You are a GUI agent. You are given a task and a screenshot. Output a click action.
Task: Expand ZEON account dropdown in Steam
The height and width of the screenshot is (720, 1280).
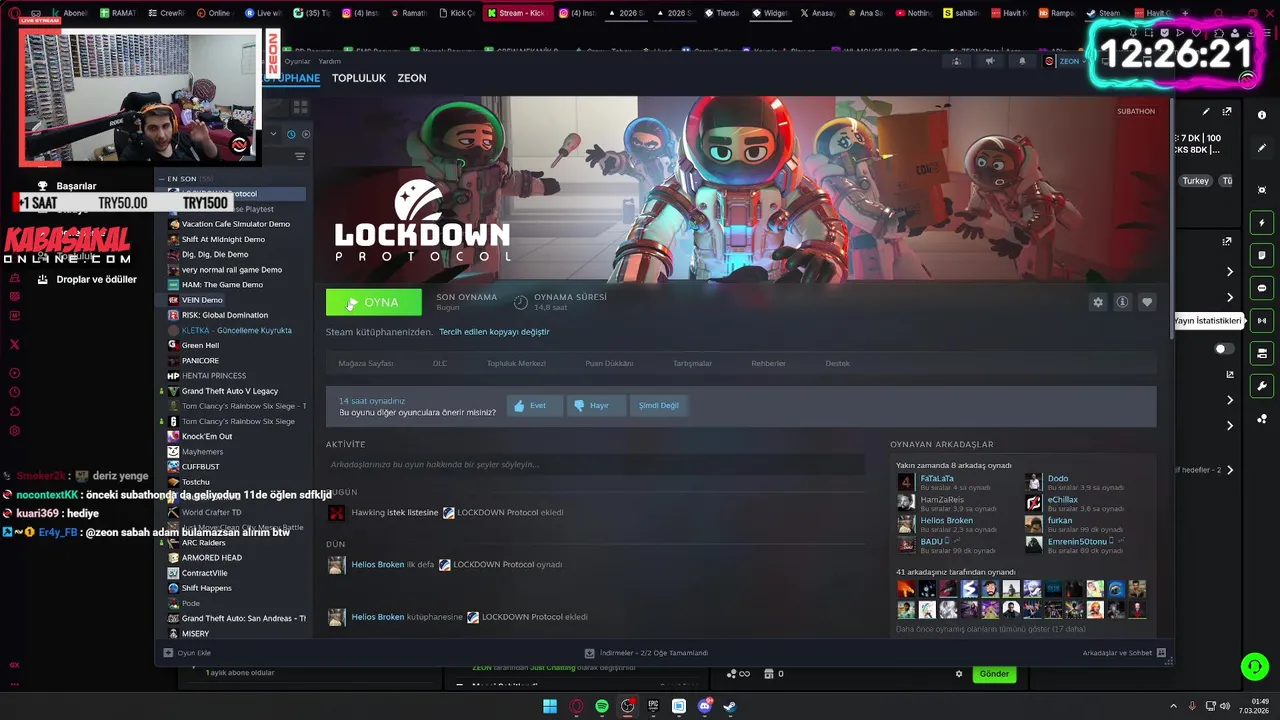point(1069,61)
